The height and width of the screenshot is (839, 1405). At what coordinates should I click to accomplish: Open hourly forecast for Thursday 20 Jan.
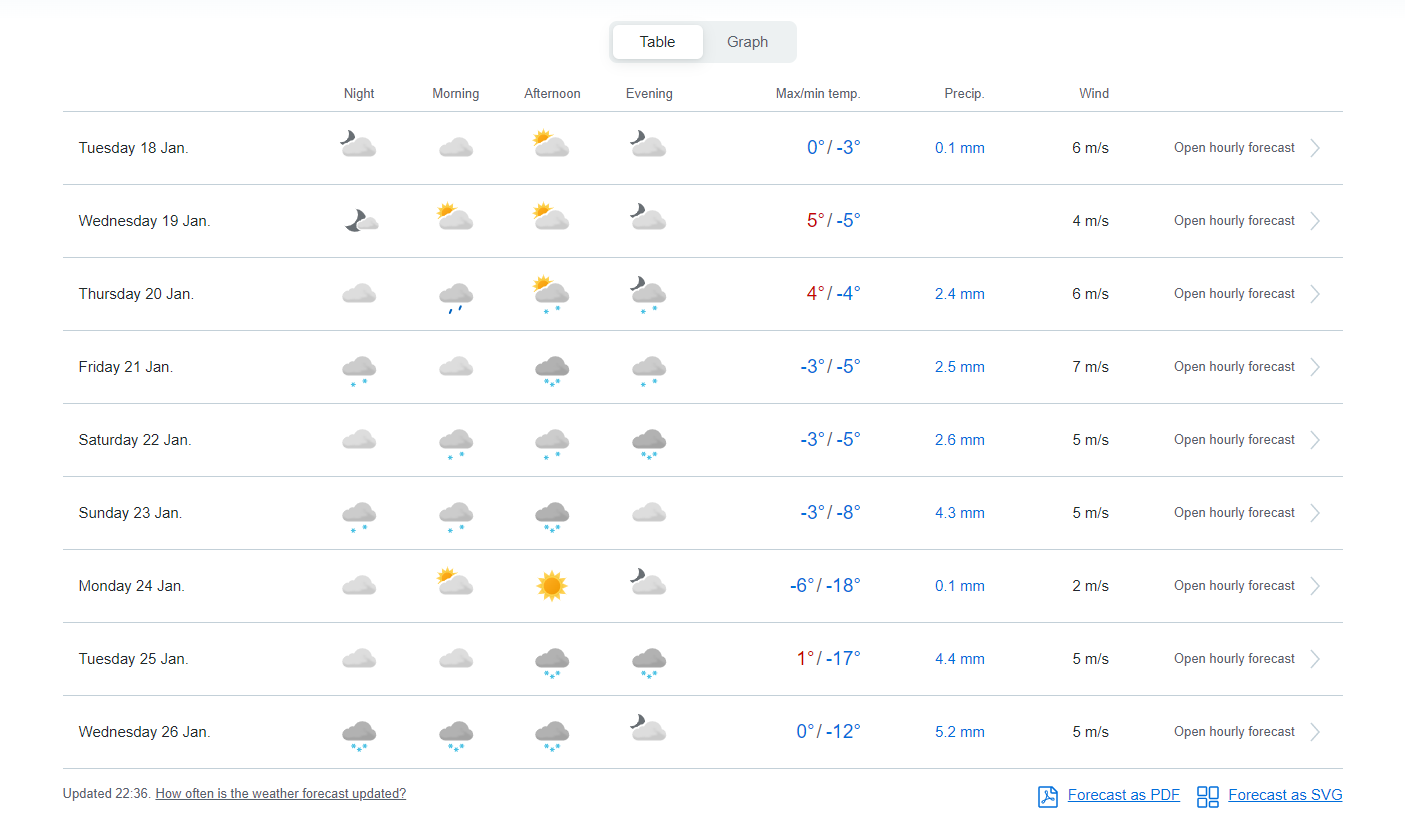pyautogui.click(x=1234, y=294)
